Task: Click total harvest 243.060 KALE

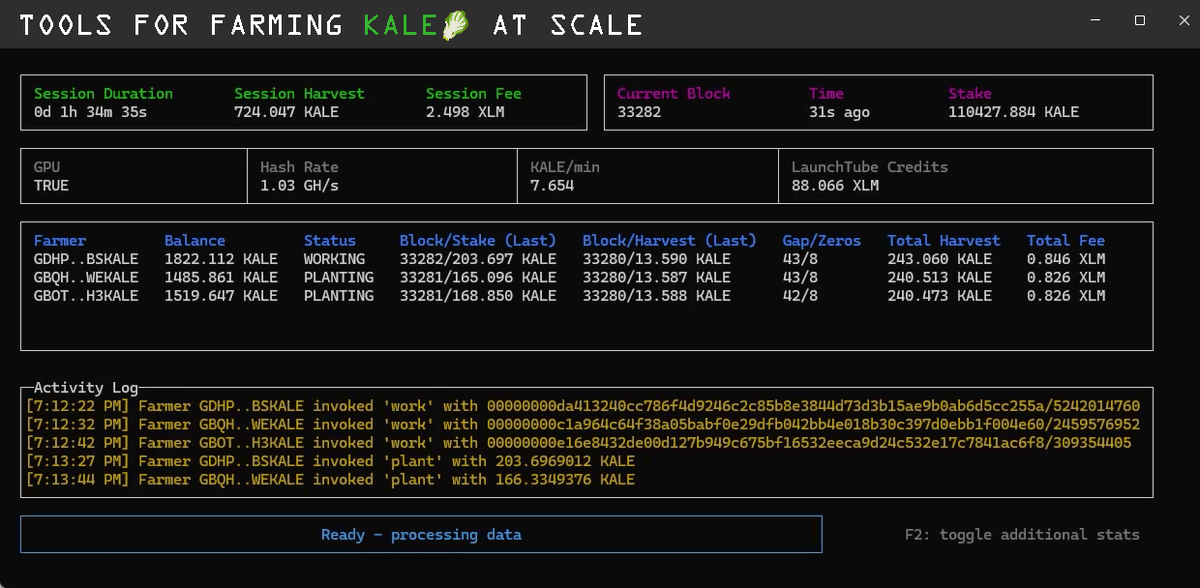Action: 939,259
